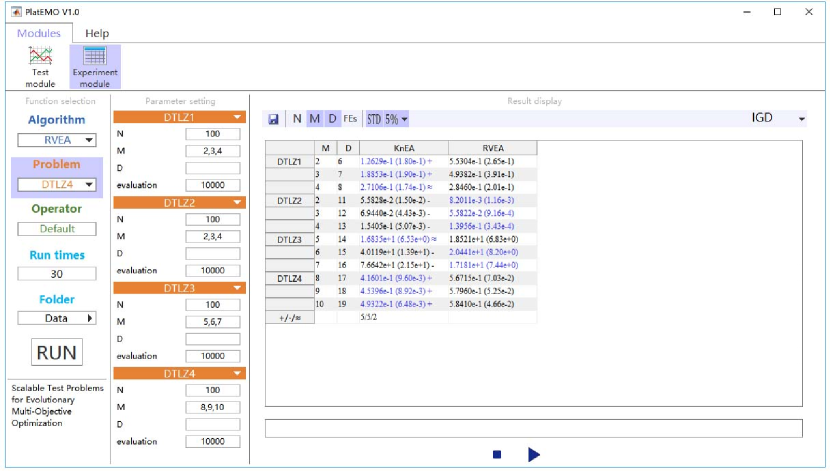Toggle the D column display
The width and height of the screenshot is (830, 471).
[x=332, y=119]
